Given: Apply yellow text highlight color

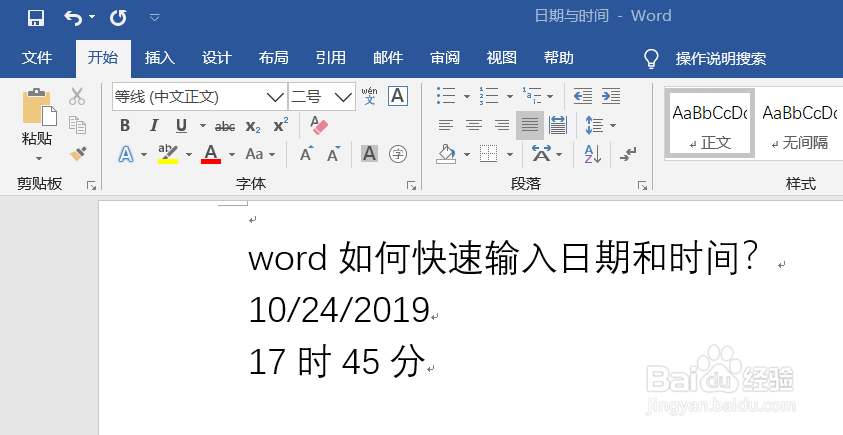Looking at the screenshot, I should 168,154.
